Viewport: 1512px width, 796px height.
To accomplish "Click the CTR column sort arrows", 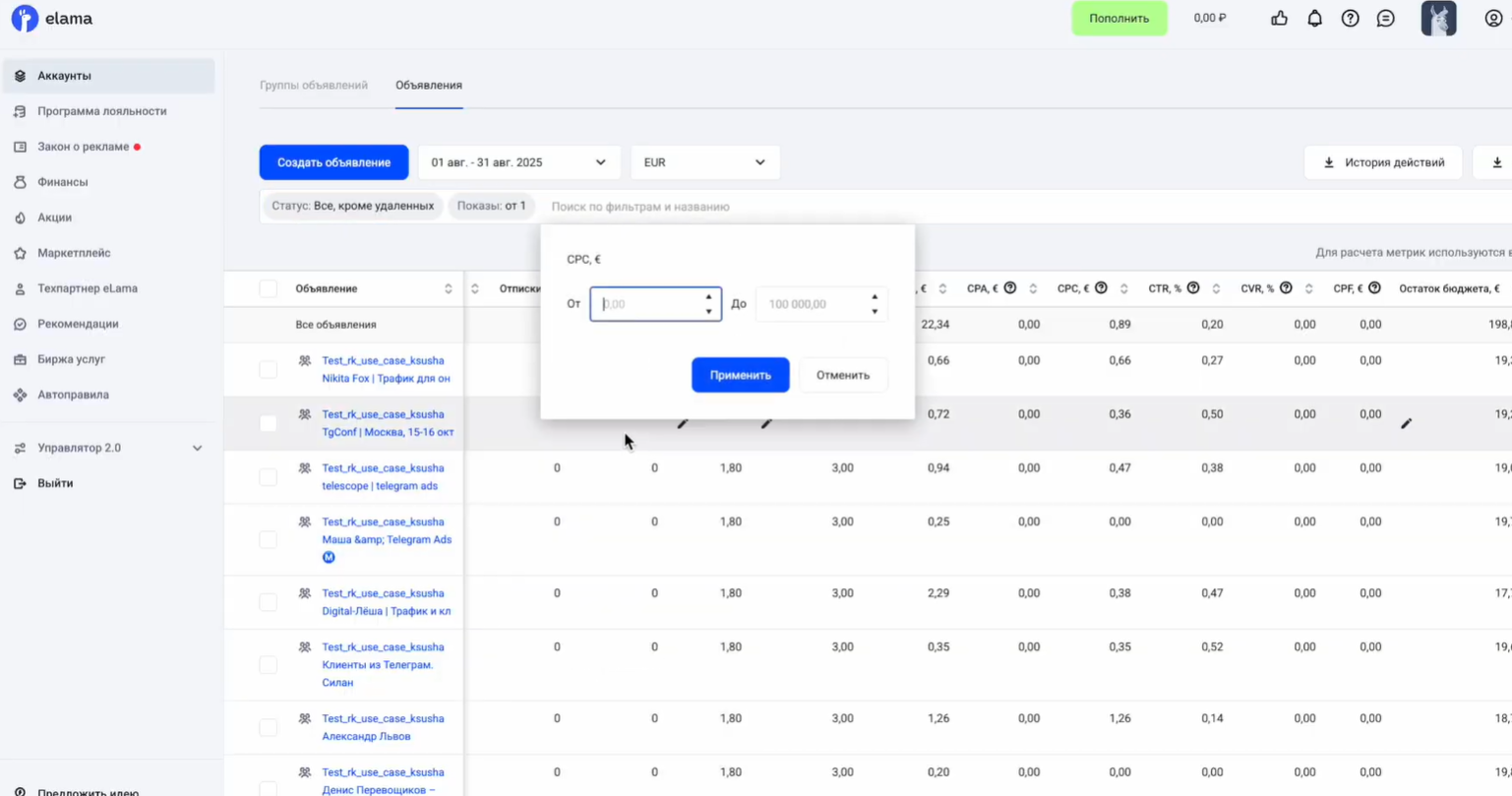I will [1216, 288].
